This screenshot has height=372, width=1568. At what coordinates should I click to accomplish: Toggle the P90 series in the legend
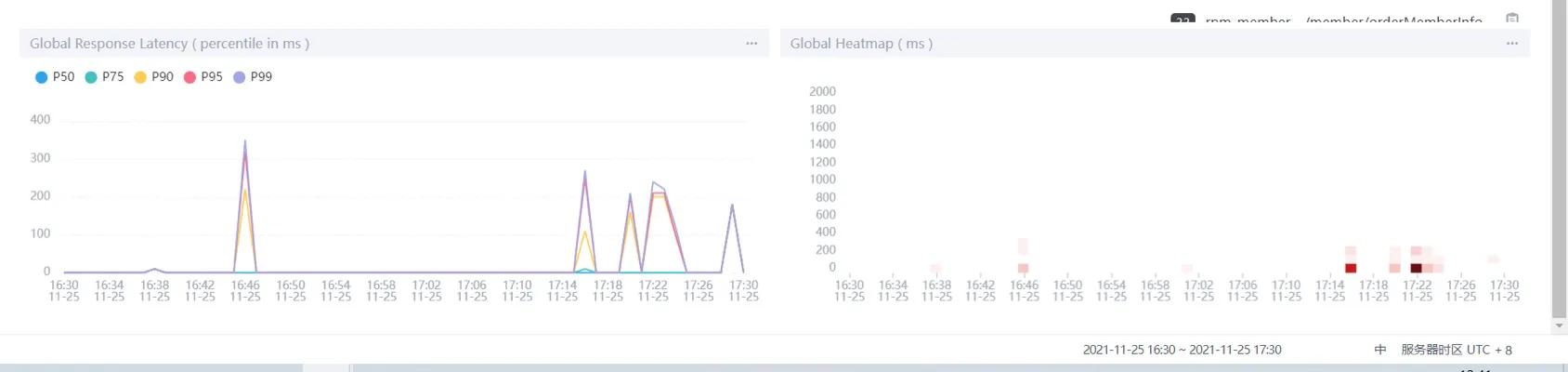154,77
